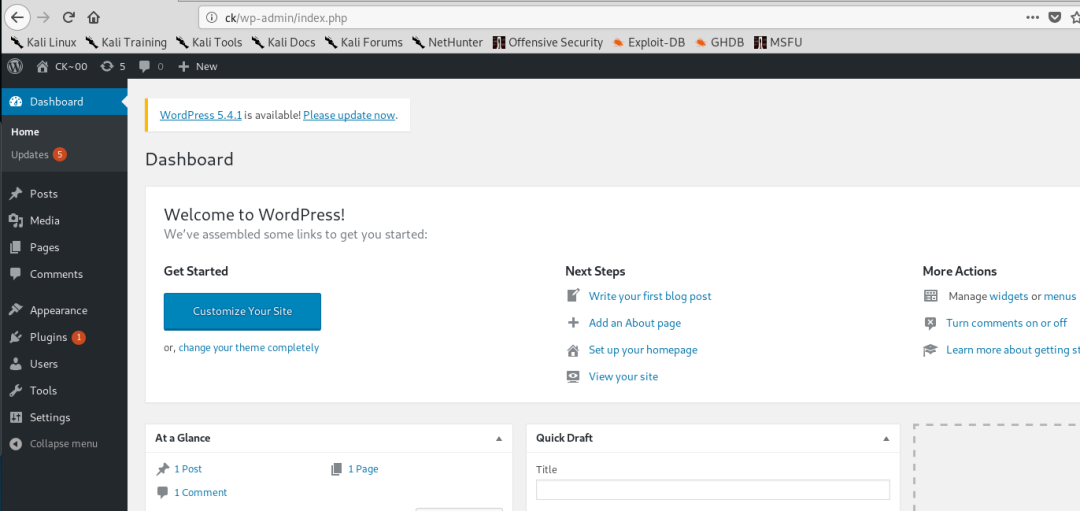1080x511 pixels.
Task: Open Kali Training bookmark
Action: click(x=126, y=43)
